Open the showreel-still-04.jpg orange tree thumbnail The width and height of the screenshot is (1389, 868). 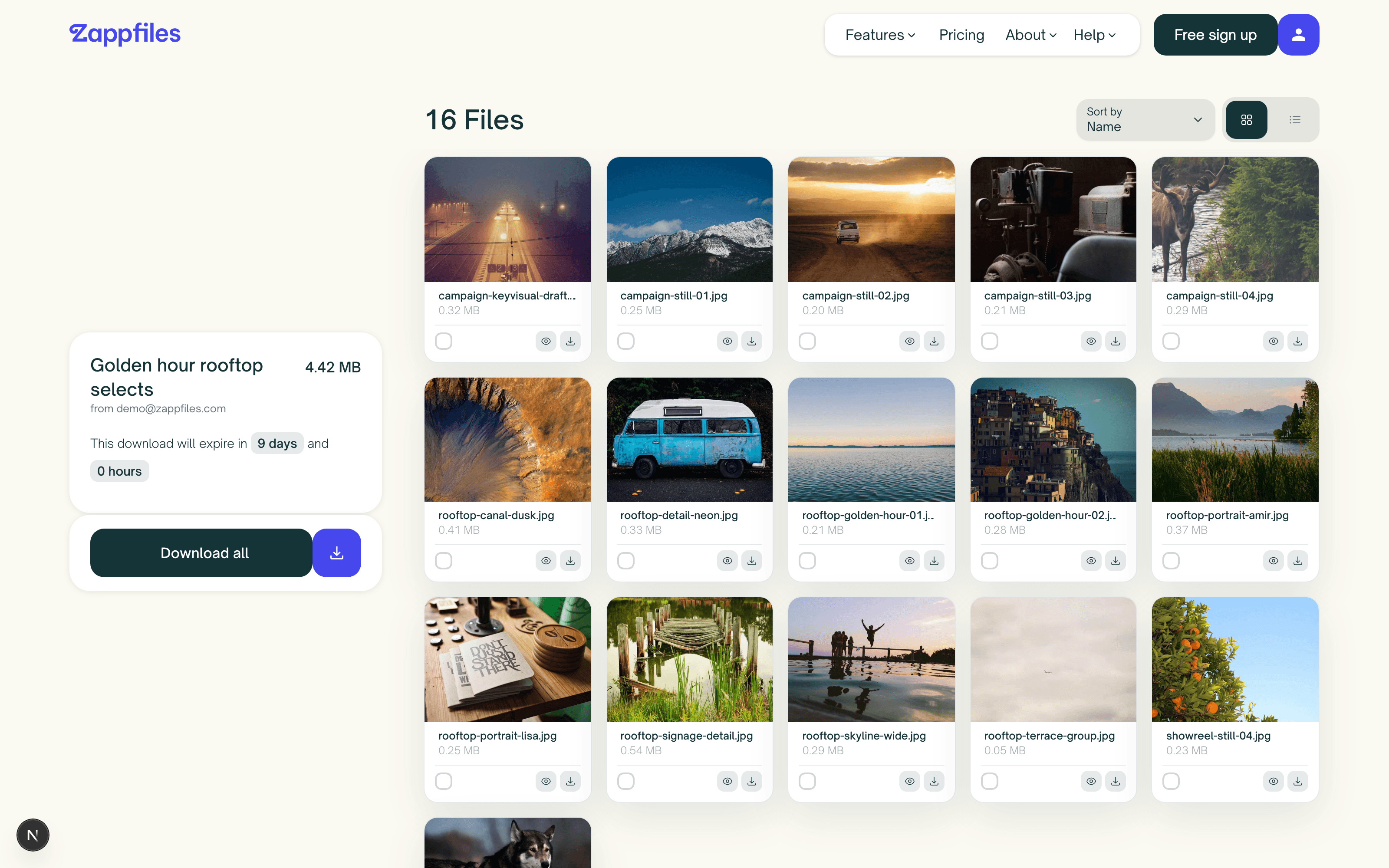click(x=1235, y=660)
